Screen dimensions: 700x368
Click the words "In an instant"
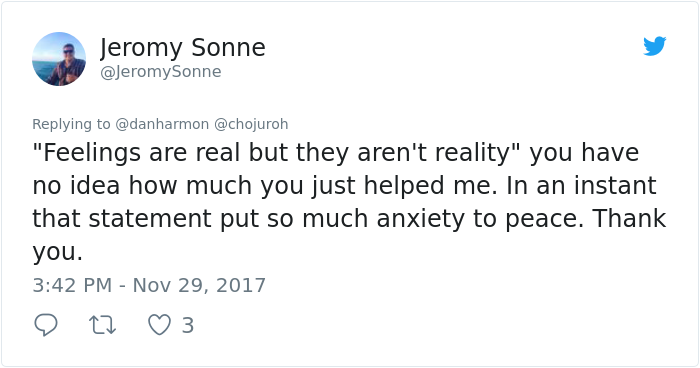click(581, 185)
